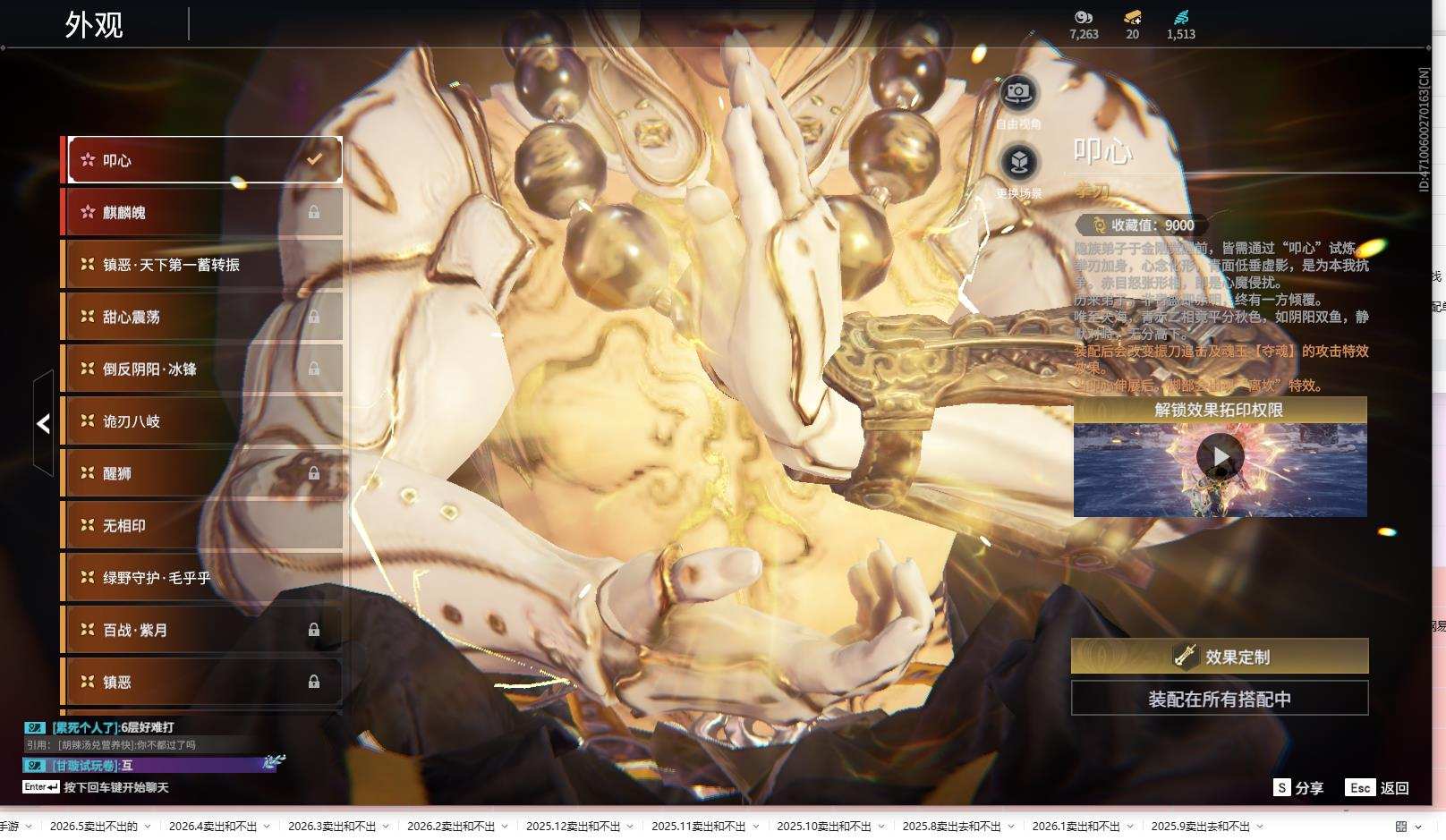Click the blue feather currency icon
This screenshot has height=840, width=1446.
[1181, 17]
